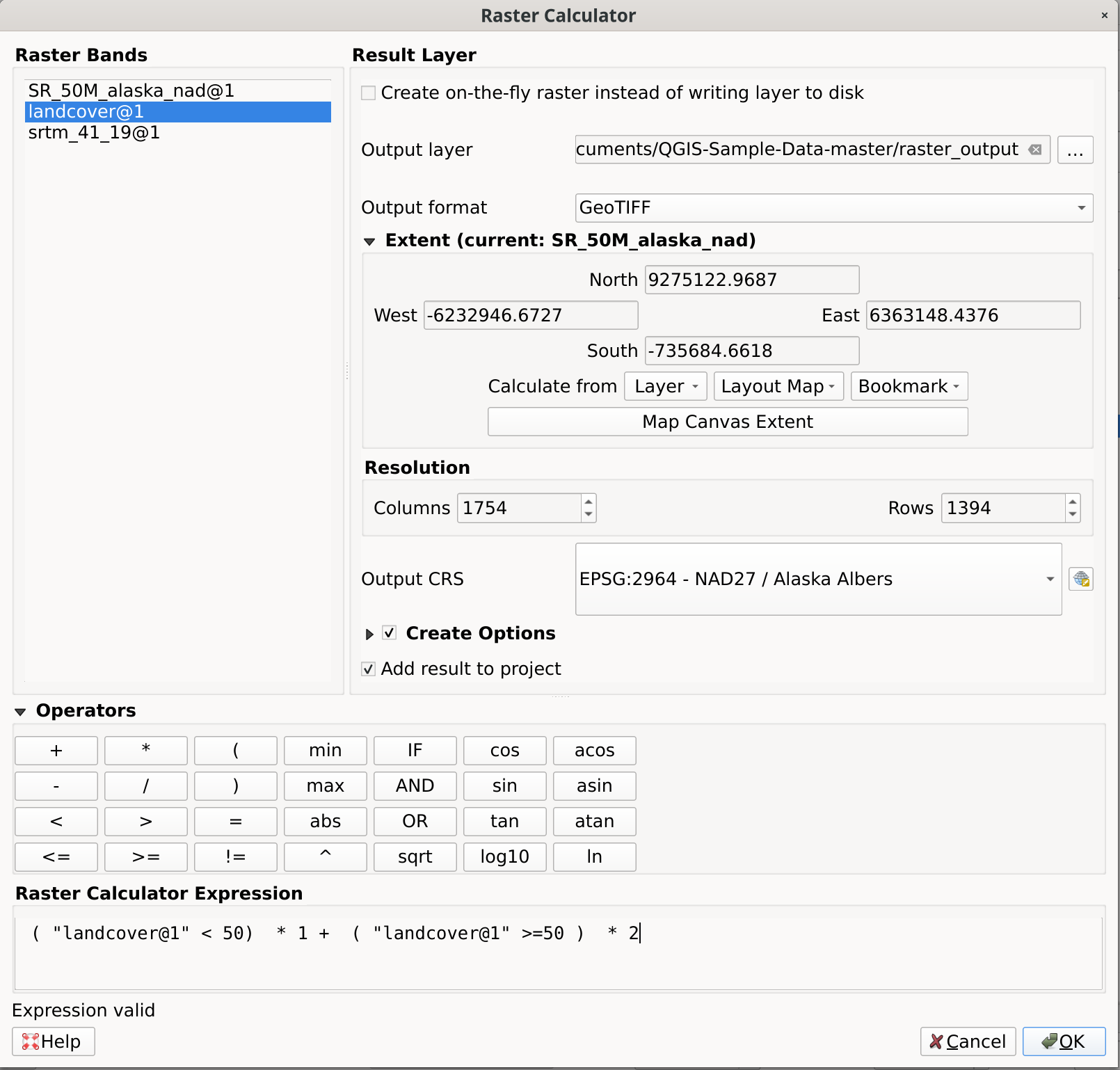
Task: Clear the output layer path using clear icon
Action: (1035, 149)
